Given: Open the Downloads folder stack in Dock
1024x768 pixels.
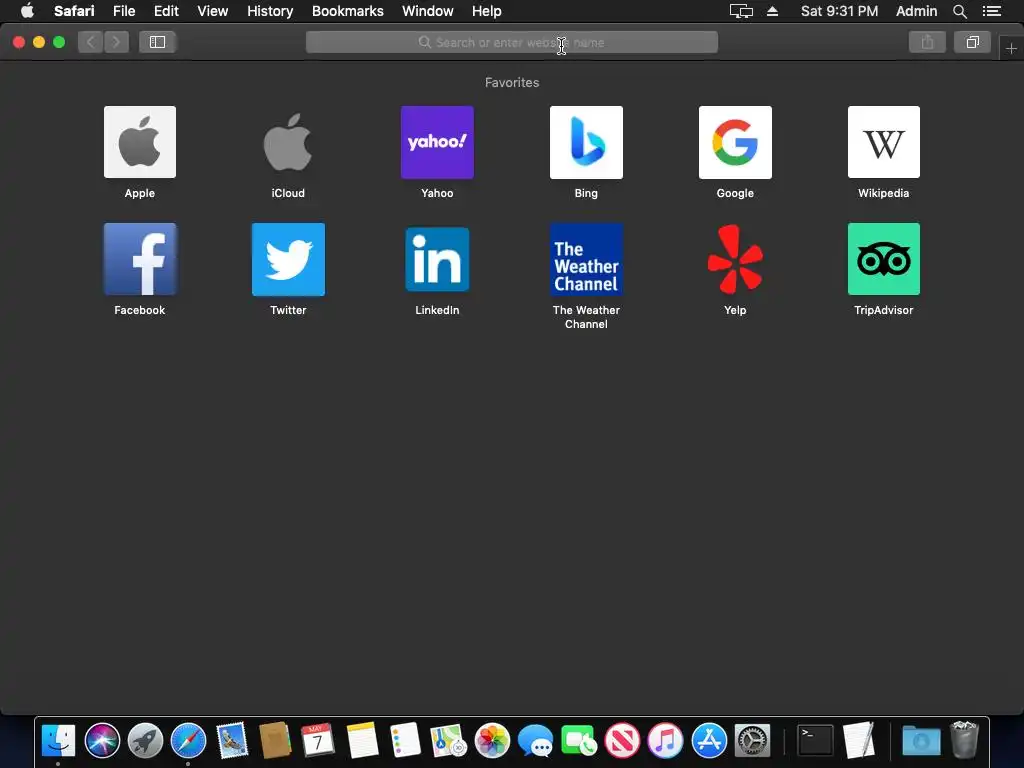Looking at the screenshot, I should [x=921, y=741].
